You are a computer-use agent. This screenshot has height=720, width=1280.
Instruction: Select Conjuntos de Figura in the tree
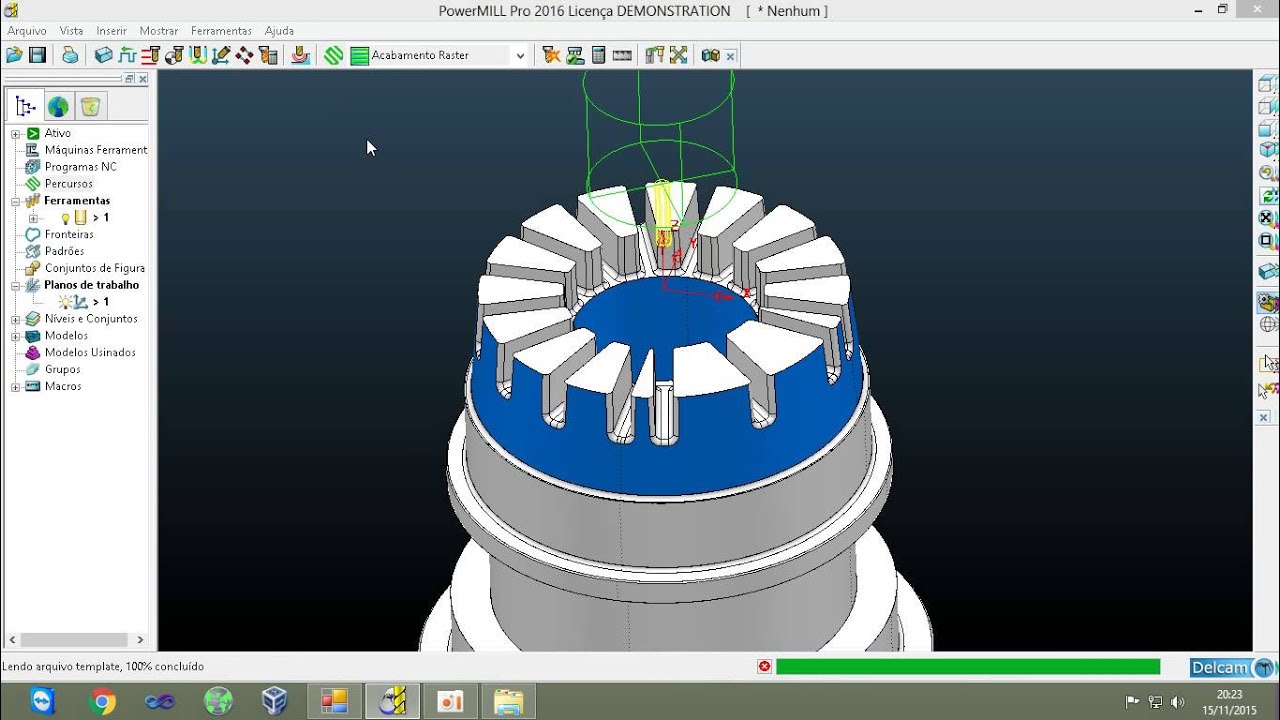[94, 268]
